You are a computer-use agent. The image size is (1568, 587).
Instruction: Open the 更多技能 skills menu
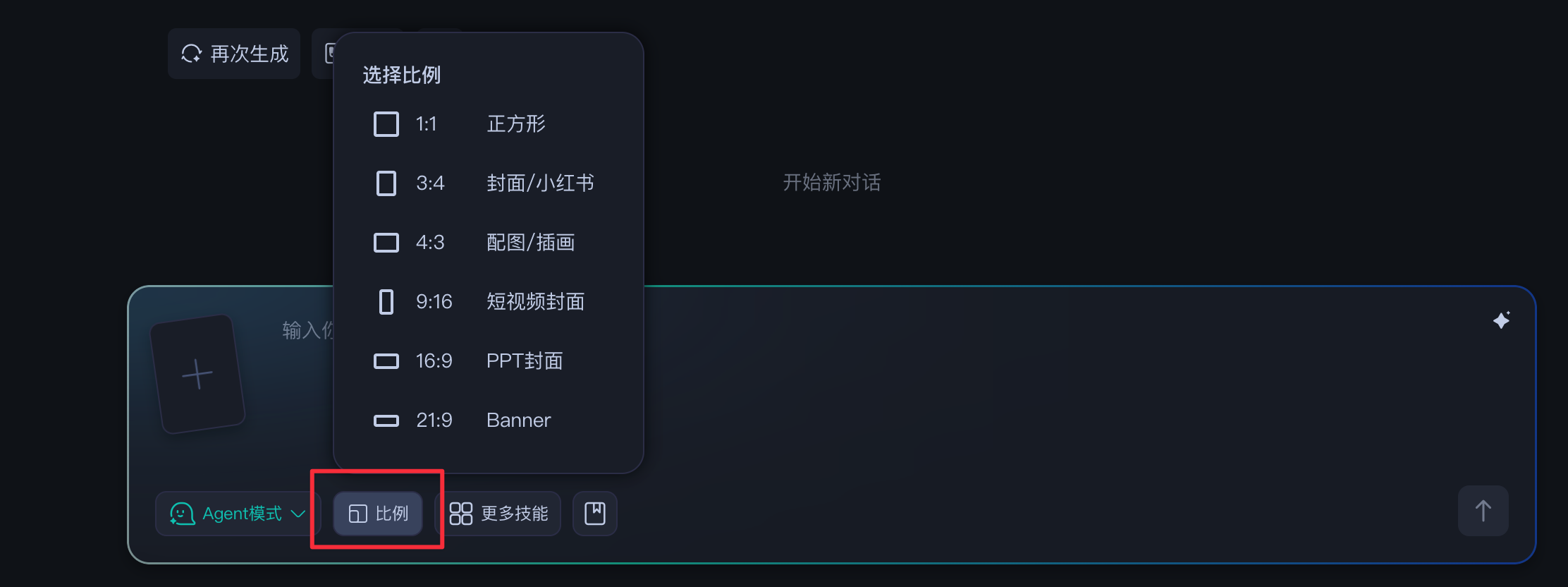click(499, 514)
